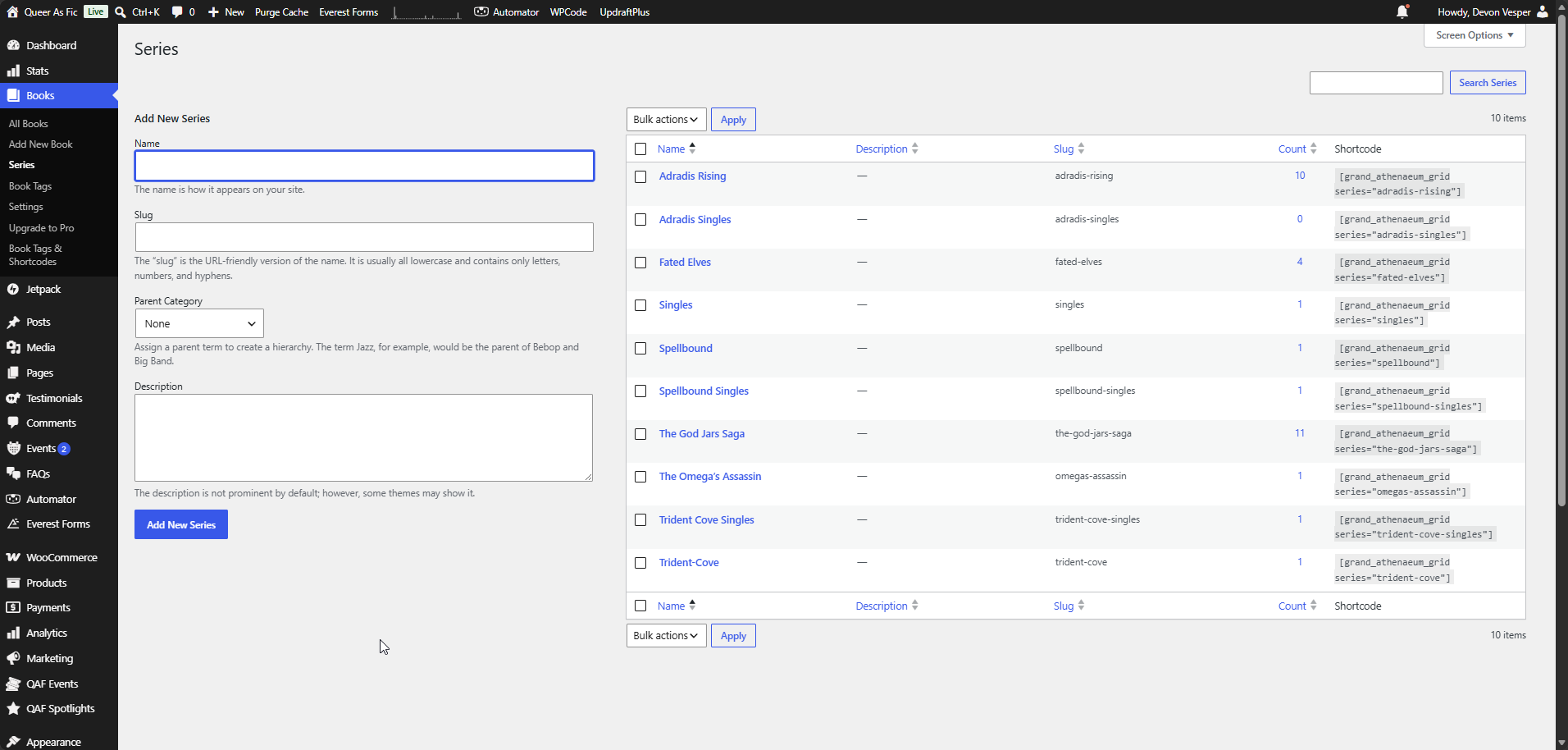Click the Payments dollar icon in sidebar
Screen dimensions: 1568x750
pyautogui.click(x=13, y=607)
